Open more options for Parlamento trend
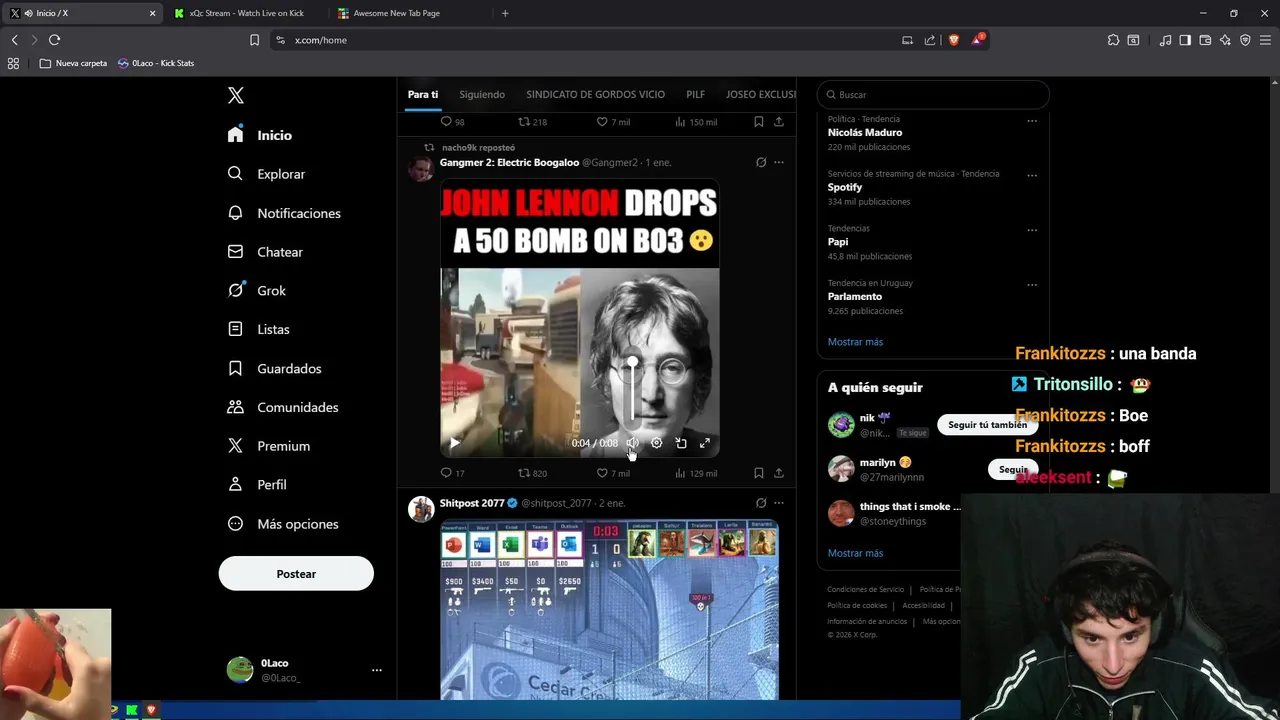 click(1032, 284)
